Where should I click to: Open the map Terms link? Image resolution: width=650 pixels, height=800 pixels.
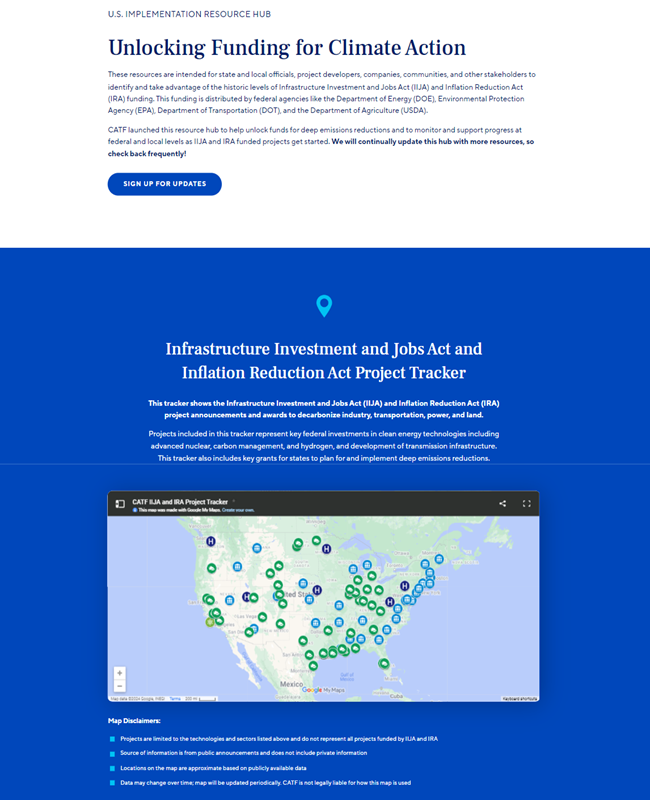click(175, 698)
